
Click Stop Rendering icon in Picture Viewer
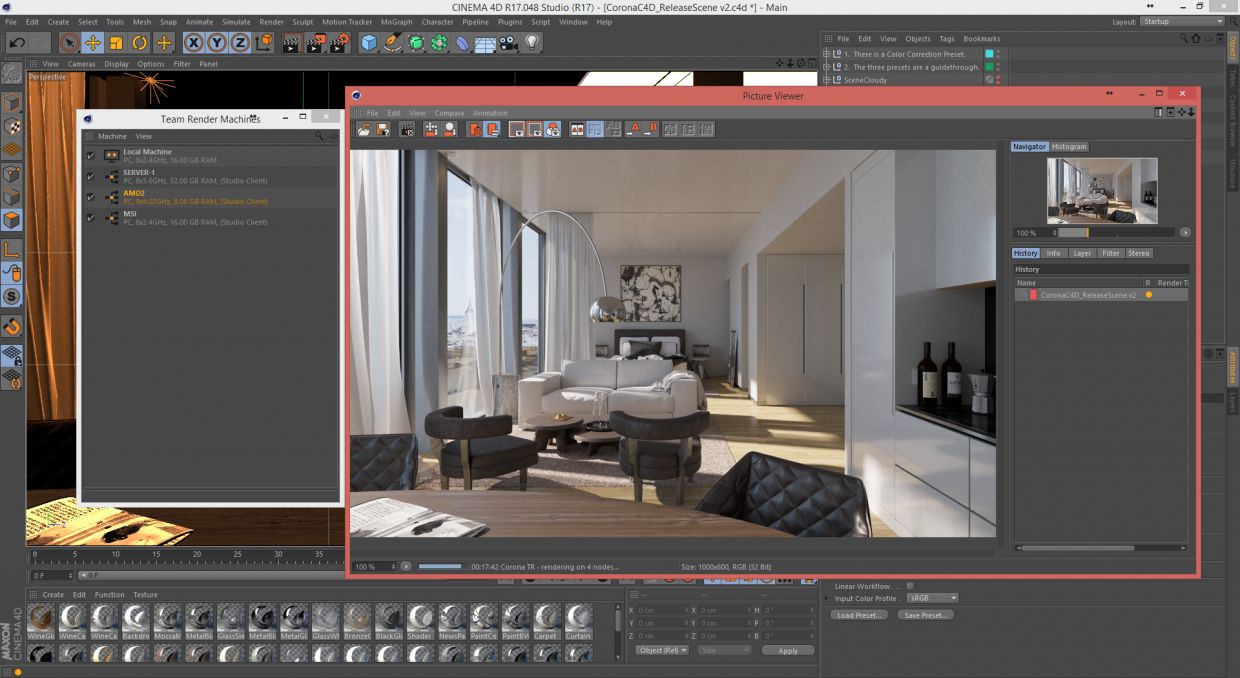tap(407, 129)
